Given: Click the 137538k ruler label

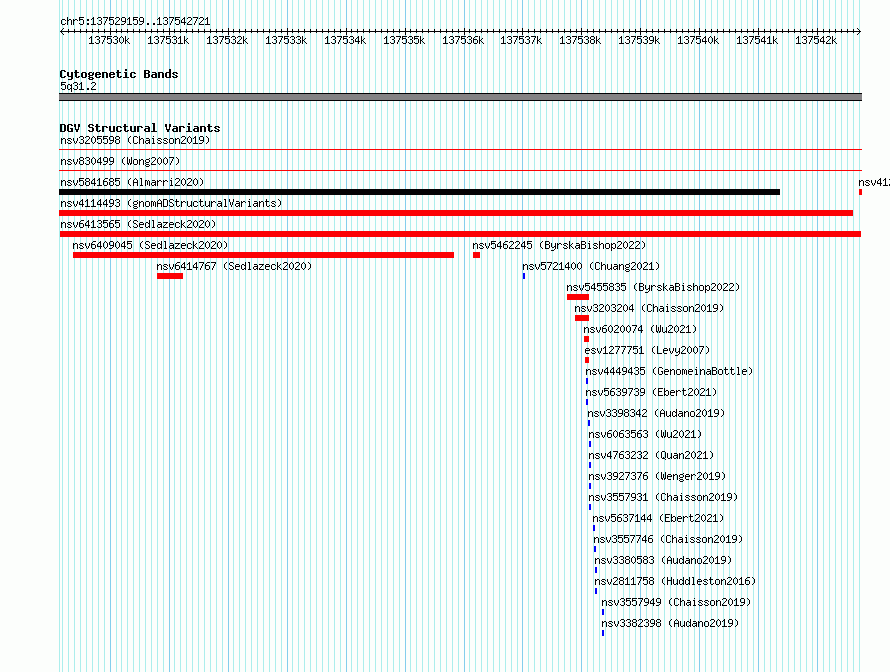Looking at the screenshot, I should point(580,40).
